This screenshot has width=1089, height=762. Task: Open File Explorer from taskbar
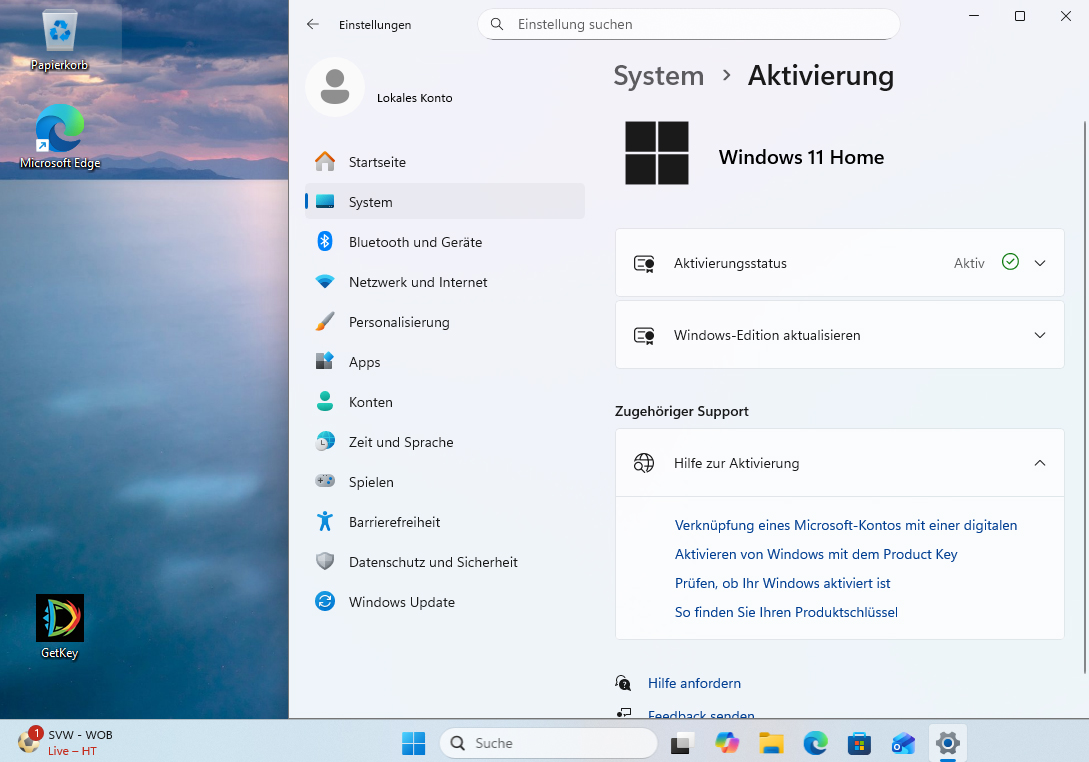point(770,743)
